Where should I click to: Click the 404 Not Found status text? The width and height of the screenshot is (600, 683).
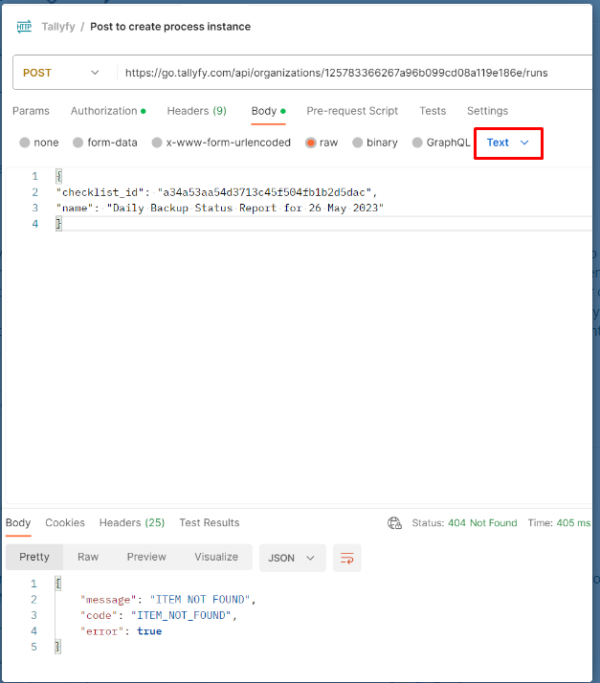tap(482, 523)
